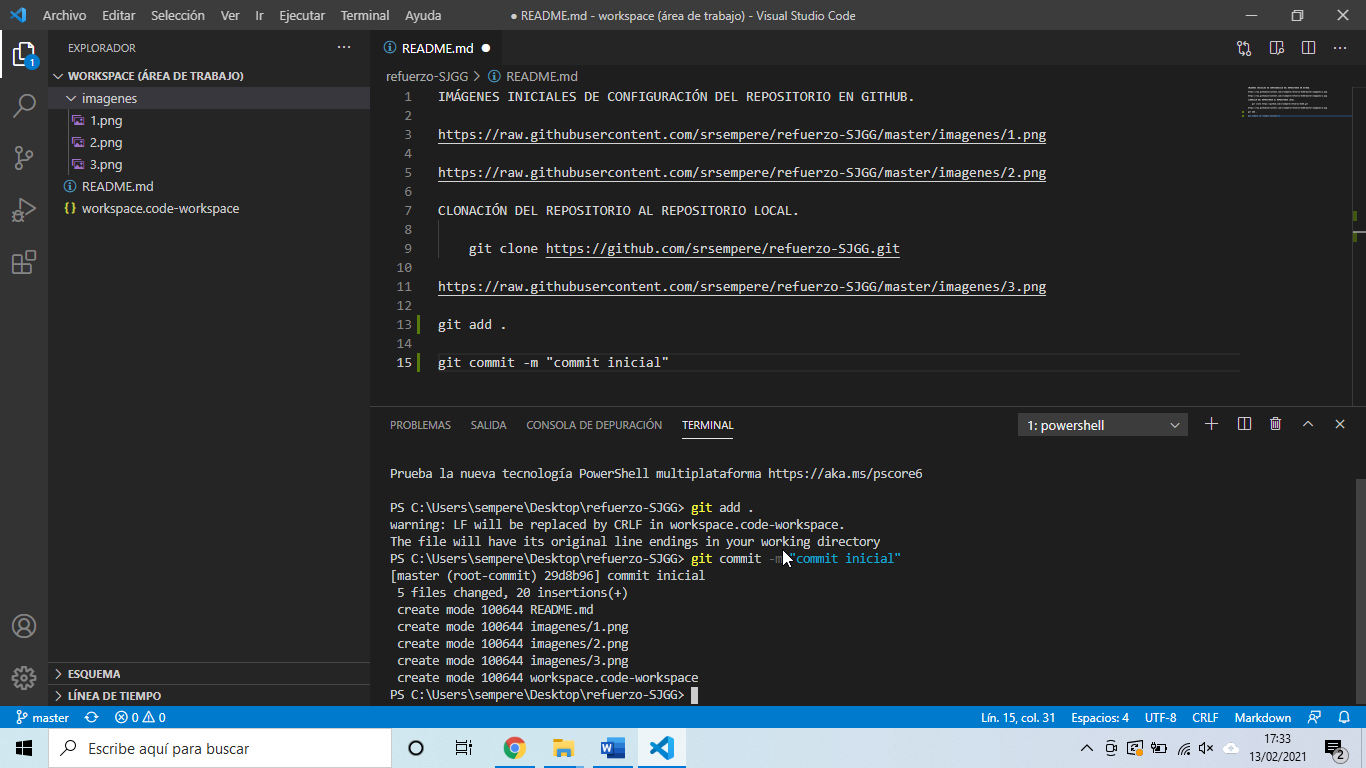Change language mode via Markdown button

click(x=1263, y=717)
